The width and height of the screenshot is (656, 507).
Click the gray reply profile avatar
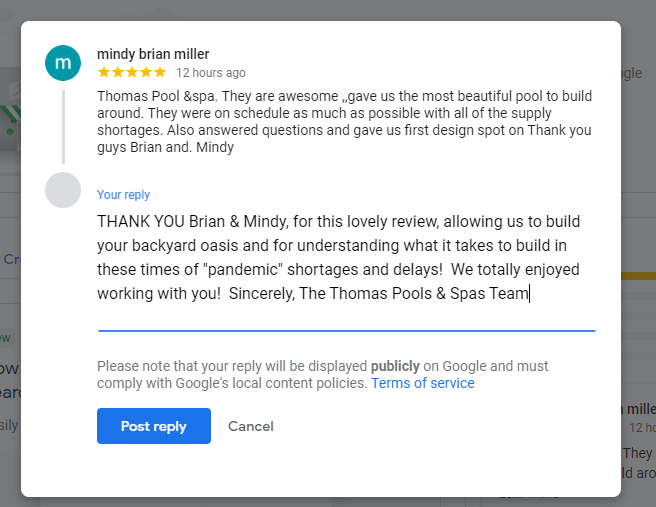tap(63, 190)
